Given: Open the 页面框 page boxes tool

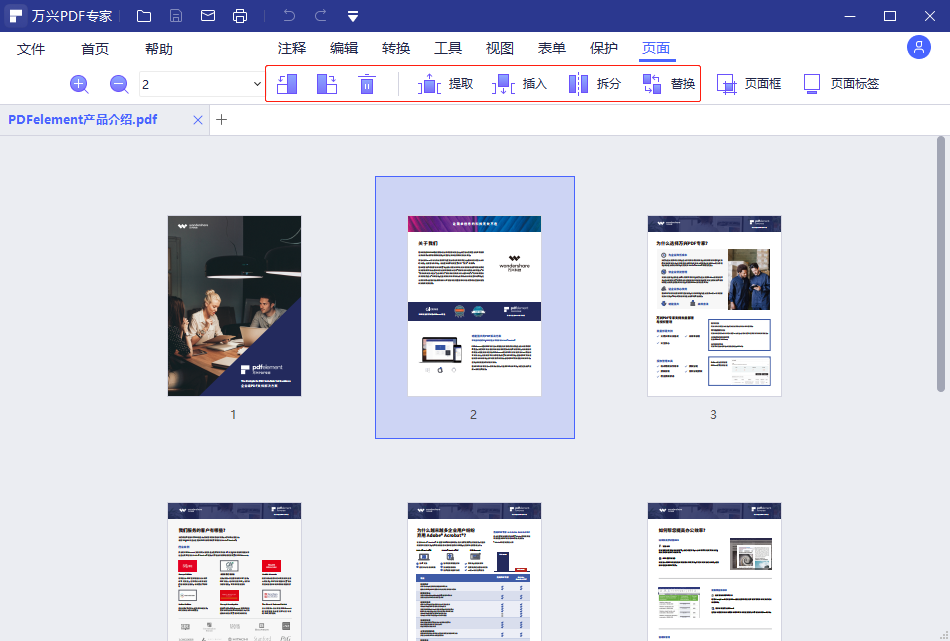Looking at the screenshot, I should click(750, 83).
